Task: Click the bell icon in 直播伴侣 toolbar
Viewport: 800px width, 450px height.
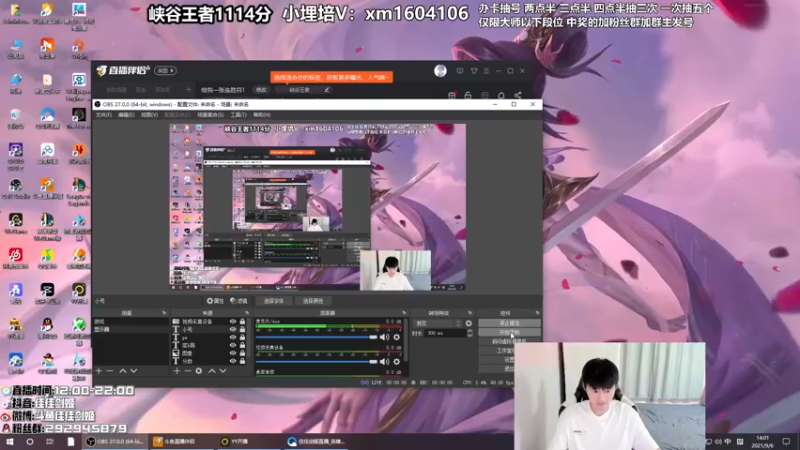Action: (501, 95)
